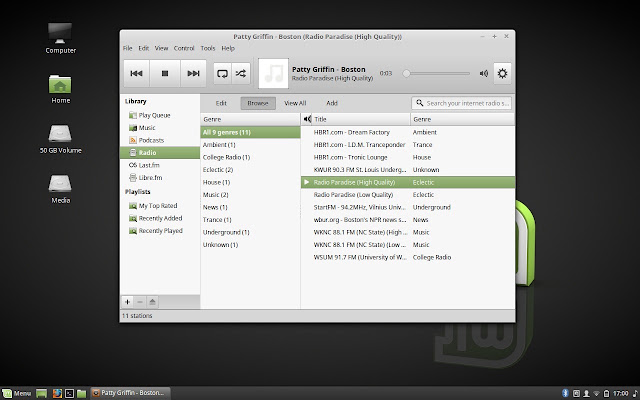This screenshot has width=640, height=400.
Task: Select HBR1.com - Dream Factory station
Action: 408,132
